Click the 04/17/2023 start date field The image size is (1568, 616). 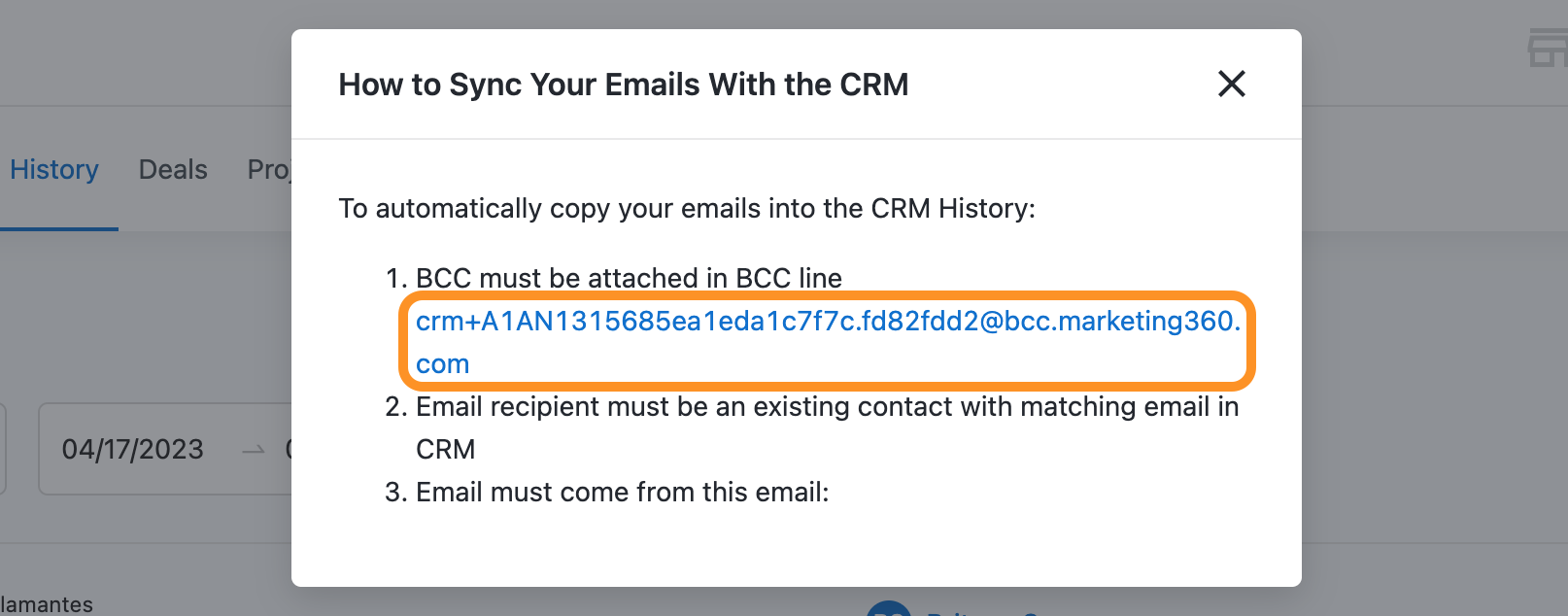click(133, 450)
